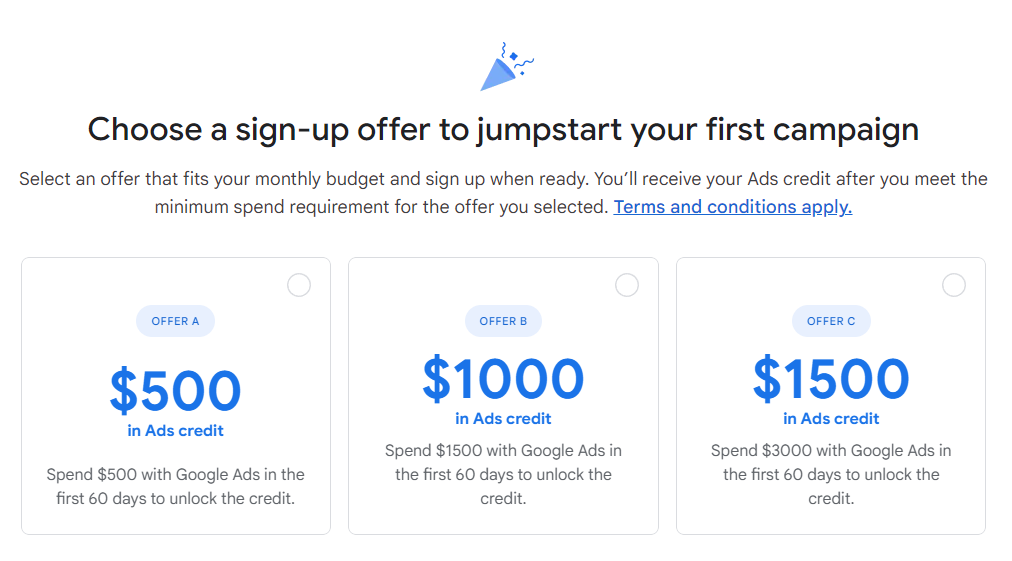Viewport: 1012px width, 561px height.
Task: Click 'in Ads credit' under $1000
Action: tap(503, 418)
